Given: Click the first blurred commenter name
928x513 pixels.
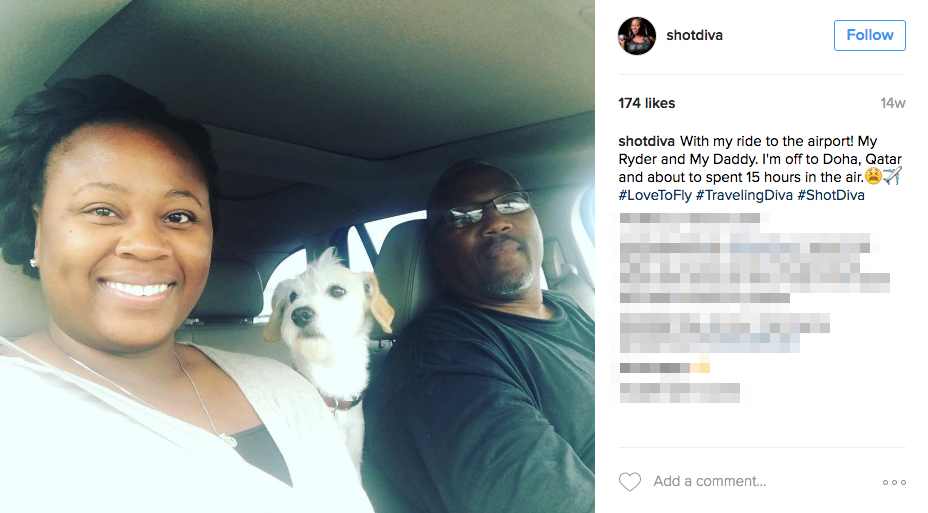Looking at the screenshot, I should pos(689,218).
